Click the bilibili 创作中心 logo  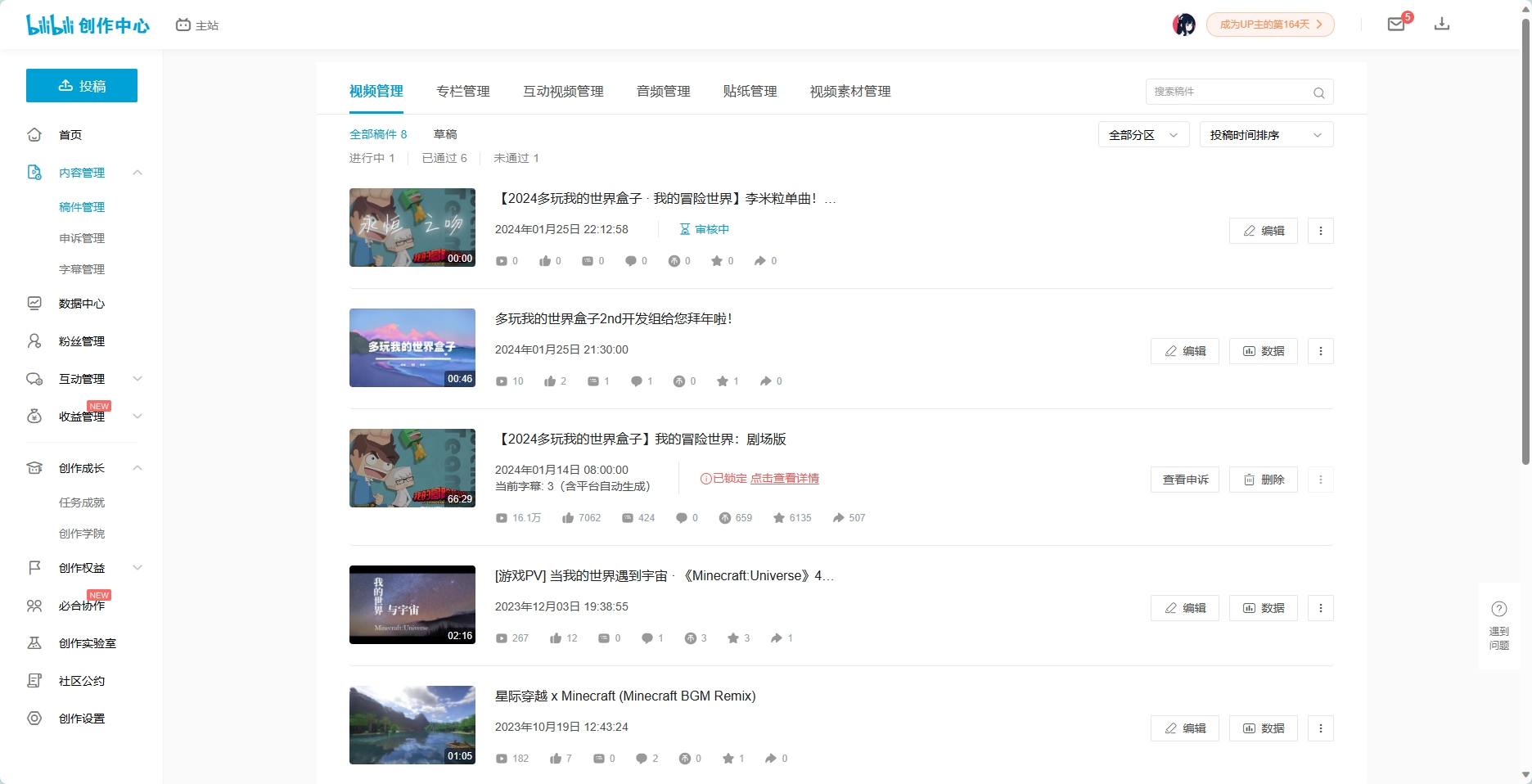[88, 25]
